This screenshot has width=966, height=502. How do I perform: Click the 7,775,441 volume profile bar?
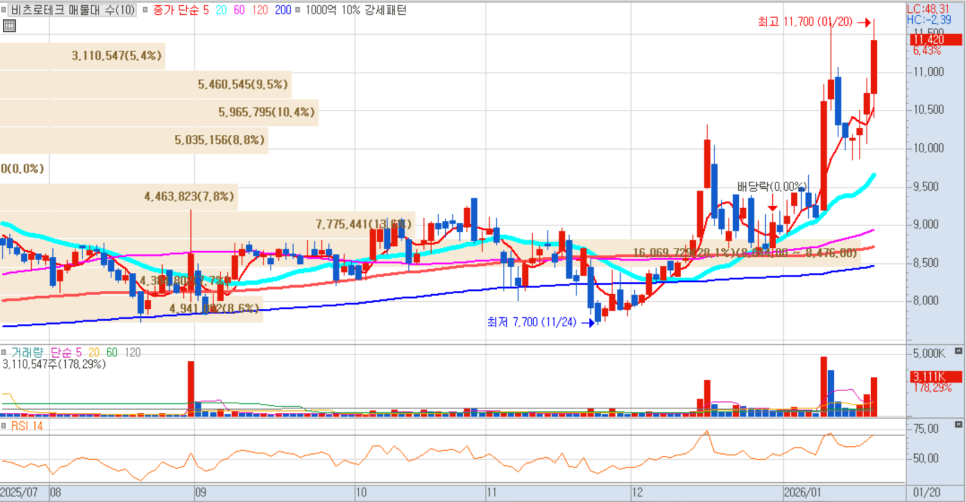[x=207, y=224]
